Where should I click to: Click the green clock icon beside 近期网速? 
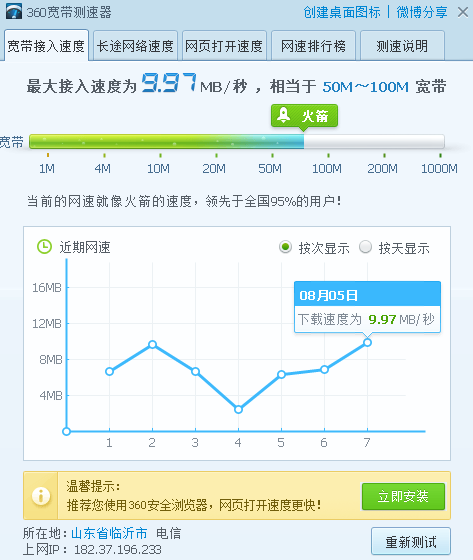(44, 247)
